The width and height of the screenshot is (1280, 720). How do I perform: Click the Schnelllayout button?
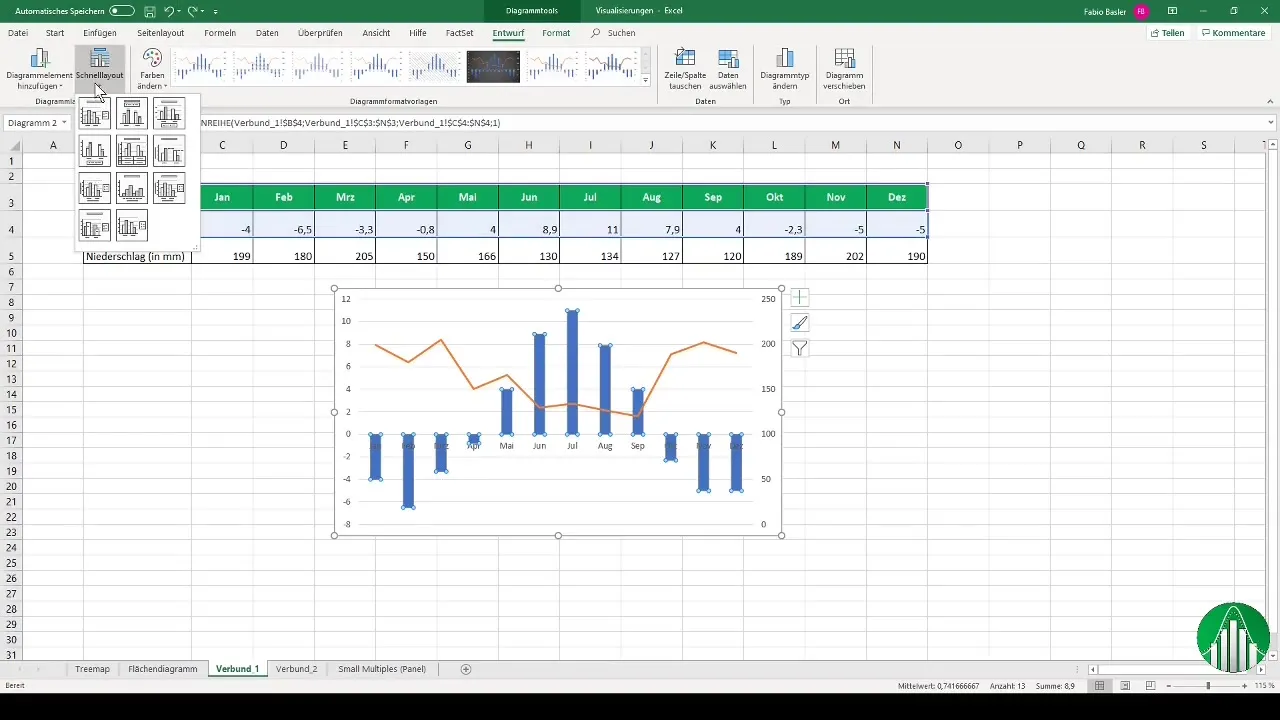(99, 68)
